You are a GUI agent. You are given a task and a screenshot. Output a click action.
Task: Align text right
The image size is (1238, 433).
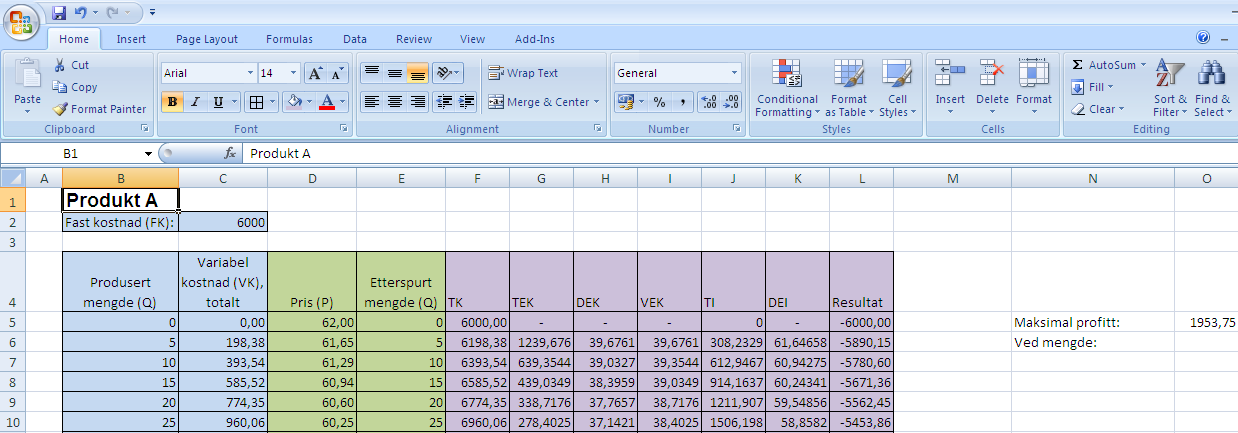418,102
